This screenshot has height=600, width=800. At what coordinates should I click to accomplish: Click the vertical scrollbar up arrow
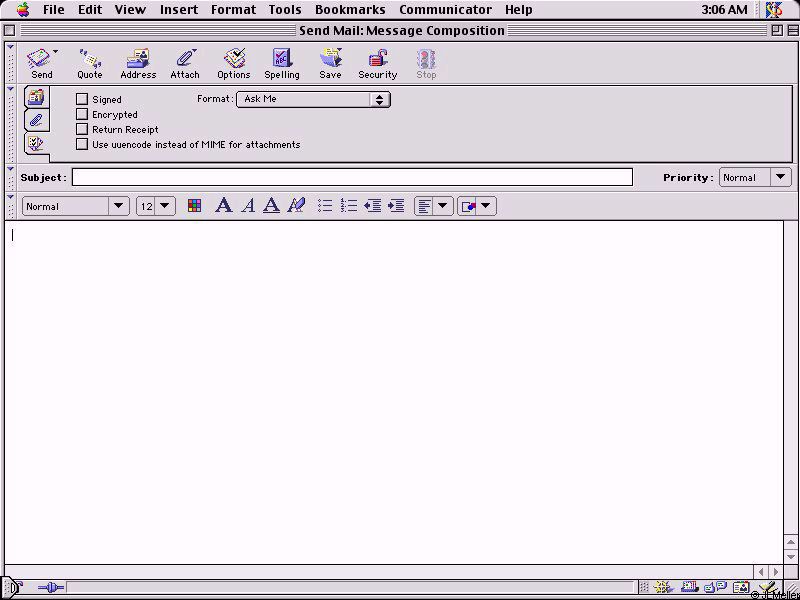click(791, 542)
